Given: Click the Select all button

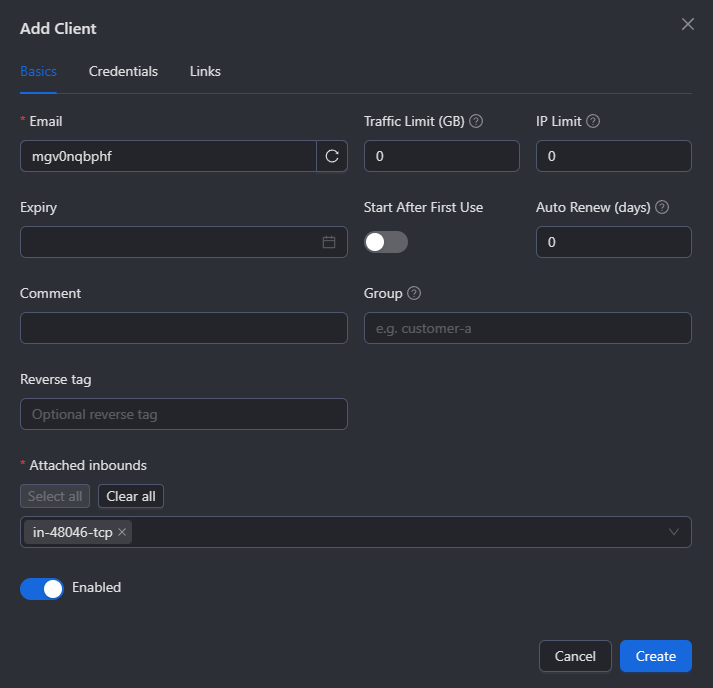Looking at the screenshot, I should pyautogui.click(x=55, y=496).
